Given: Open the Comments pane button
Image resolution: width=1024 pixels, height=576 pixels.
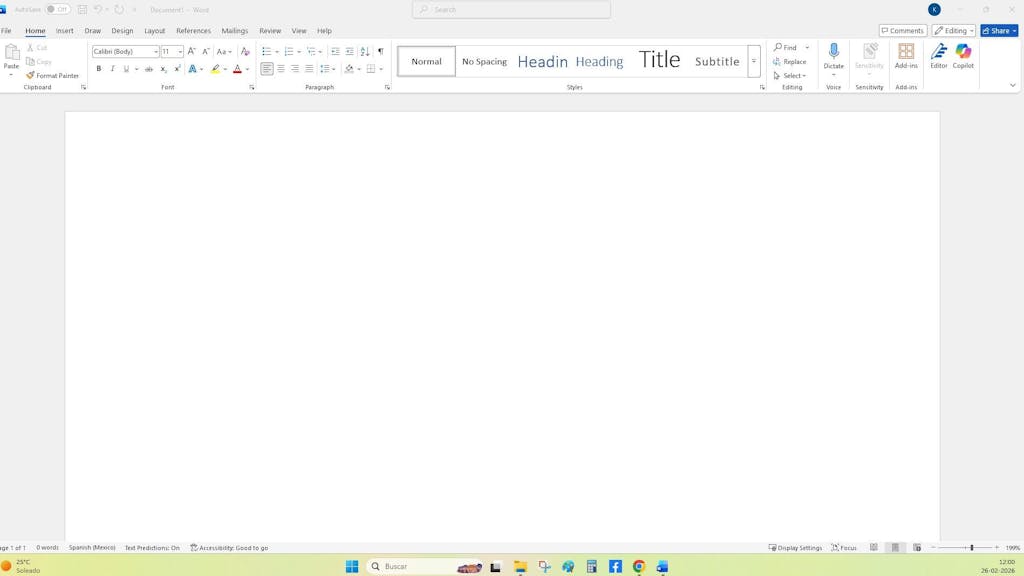Looking at the screenshot, I should coord(902,31).
